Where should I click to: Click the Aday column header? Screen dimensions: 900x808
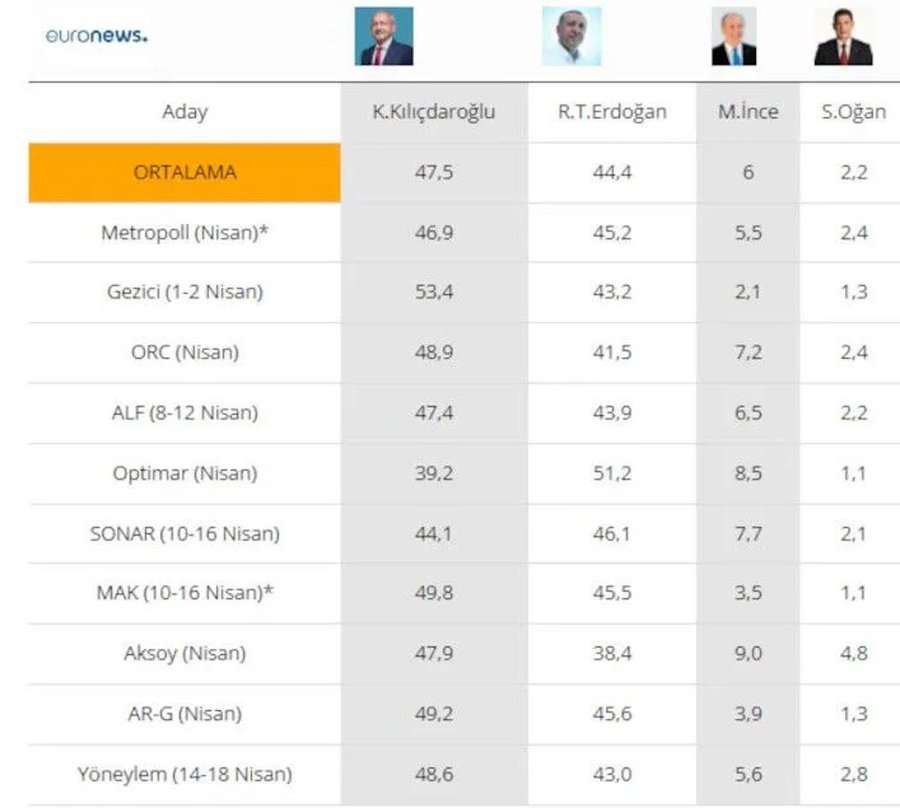coord(185,111)
